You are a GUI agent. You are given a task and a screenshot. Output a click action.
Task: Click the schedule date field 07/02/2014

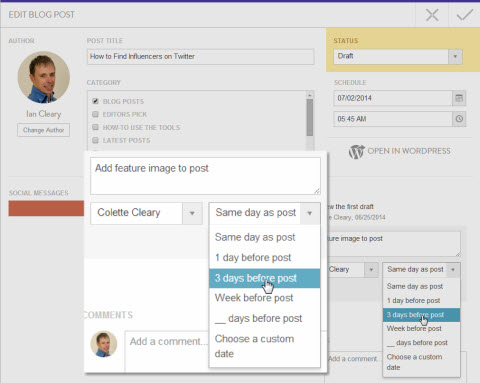(393, 98)
